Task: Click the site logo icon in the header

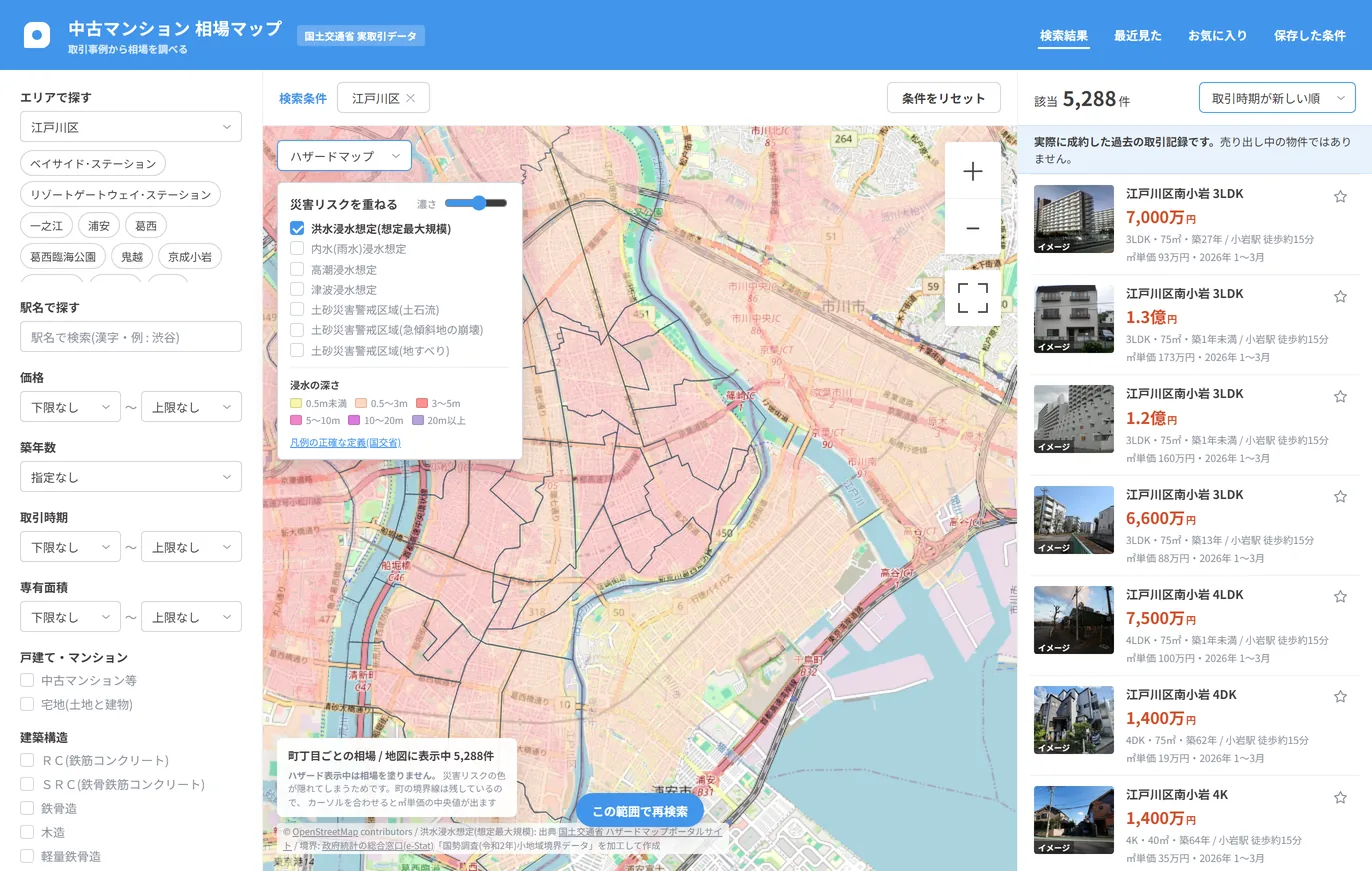Action: (x=37, y=35)
